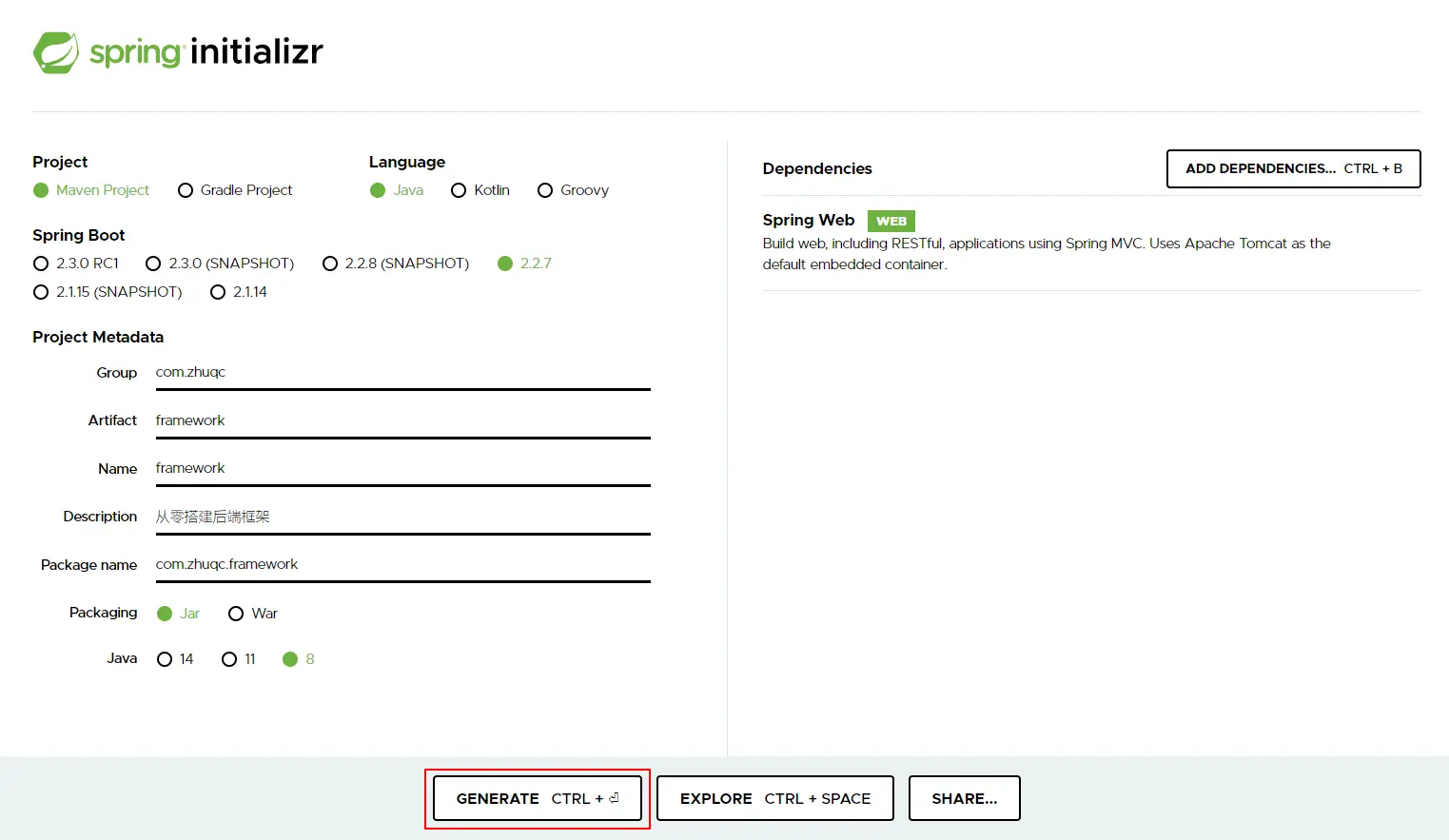Click the Generate button

click(x=538, y=798)
